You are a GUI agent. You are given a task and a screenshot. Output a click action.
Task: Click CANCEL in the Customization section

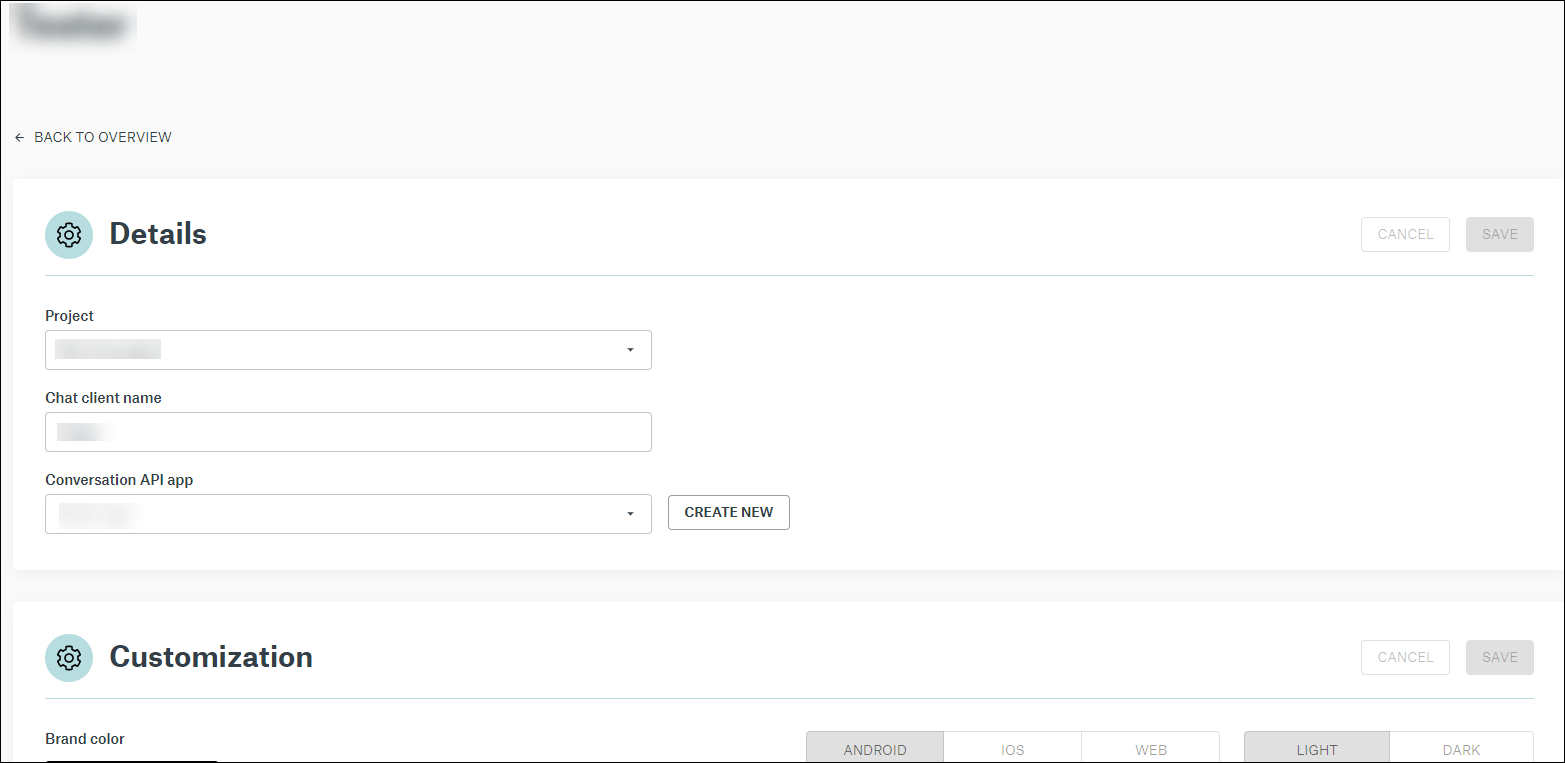[x=1405, y=657]
